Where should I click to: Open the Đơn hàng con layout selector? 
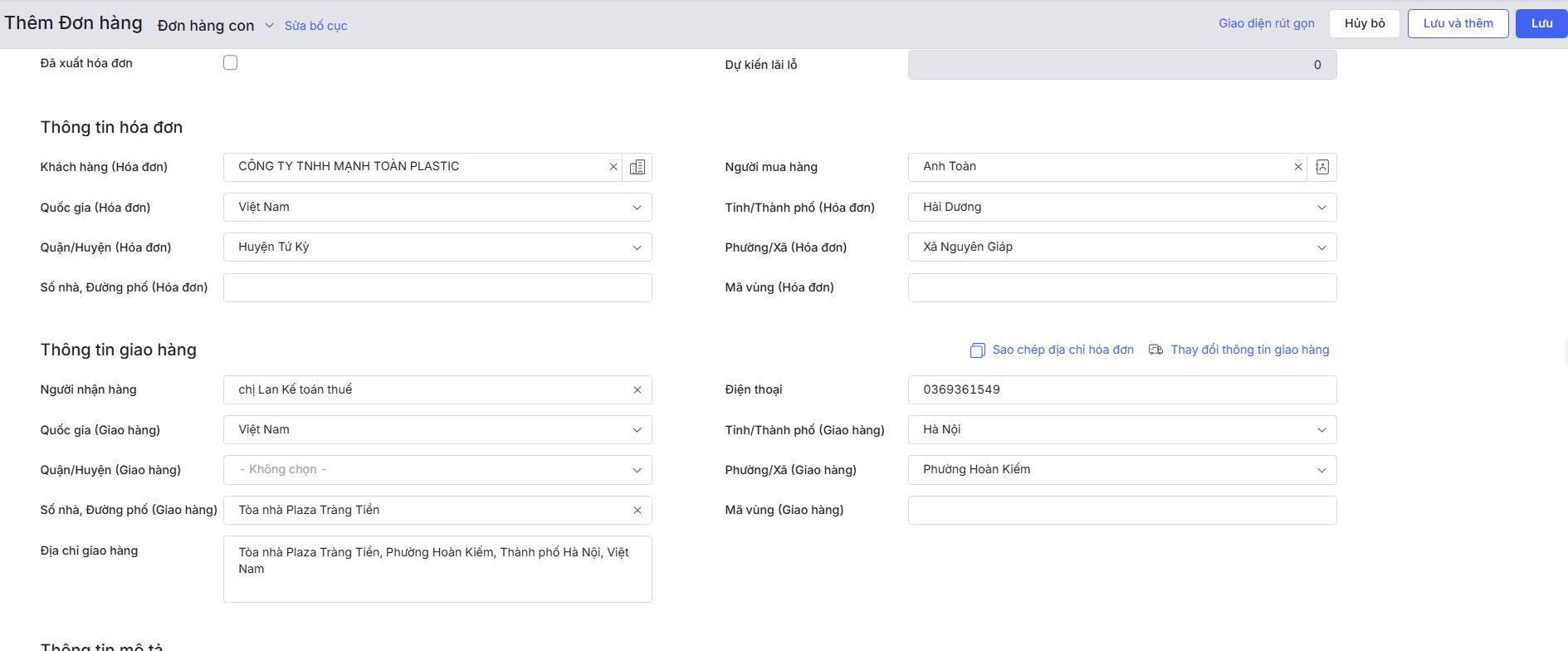click(215, 26)
